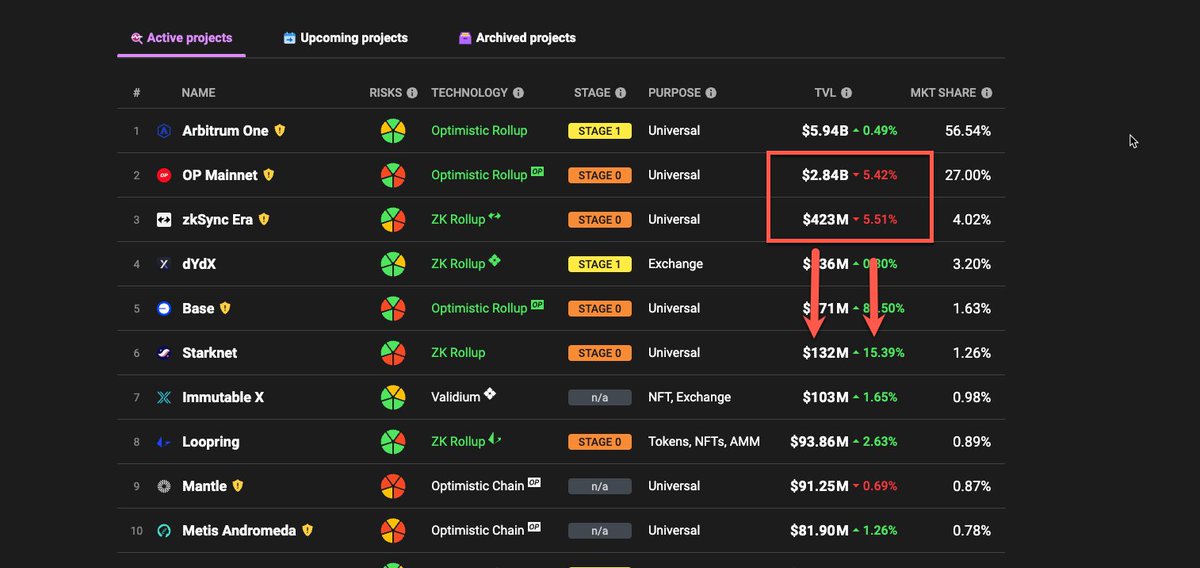
Task: Select Loopring's $93.86M TVL value
Action: tap(819, 442)
